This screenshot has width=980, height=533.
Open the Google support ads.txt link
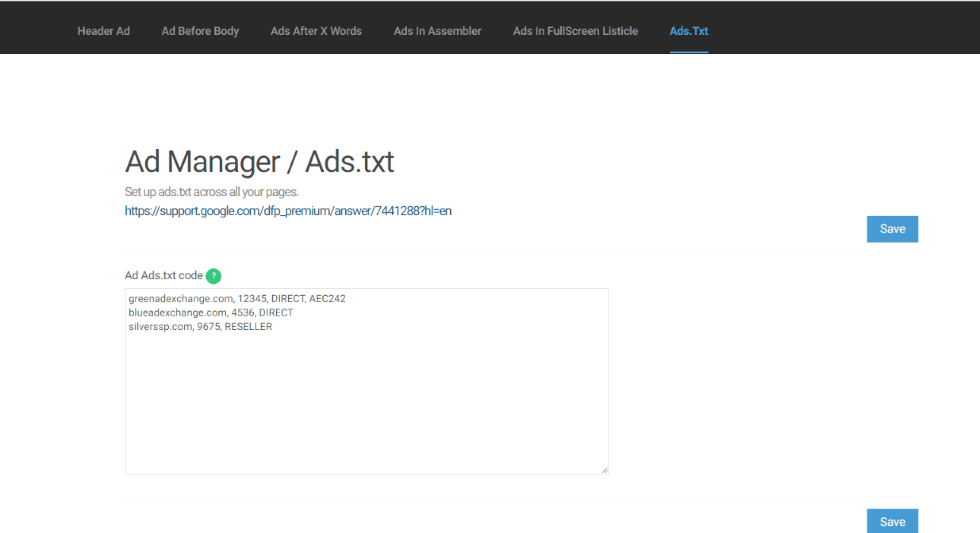[x=288, y=211]
